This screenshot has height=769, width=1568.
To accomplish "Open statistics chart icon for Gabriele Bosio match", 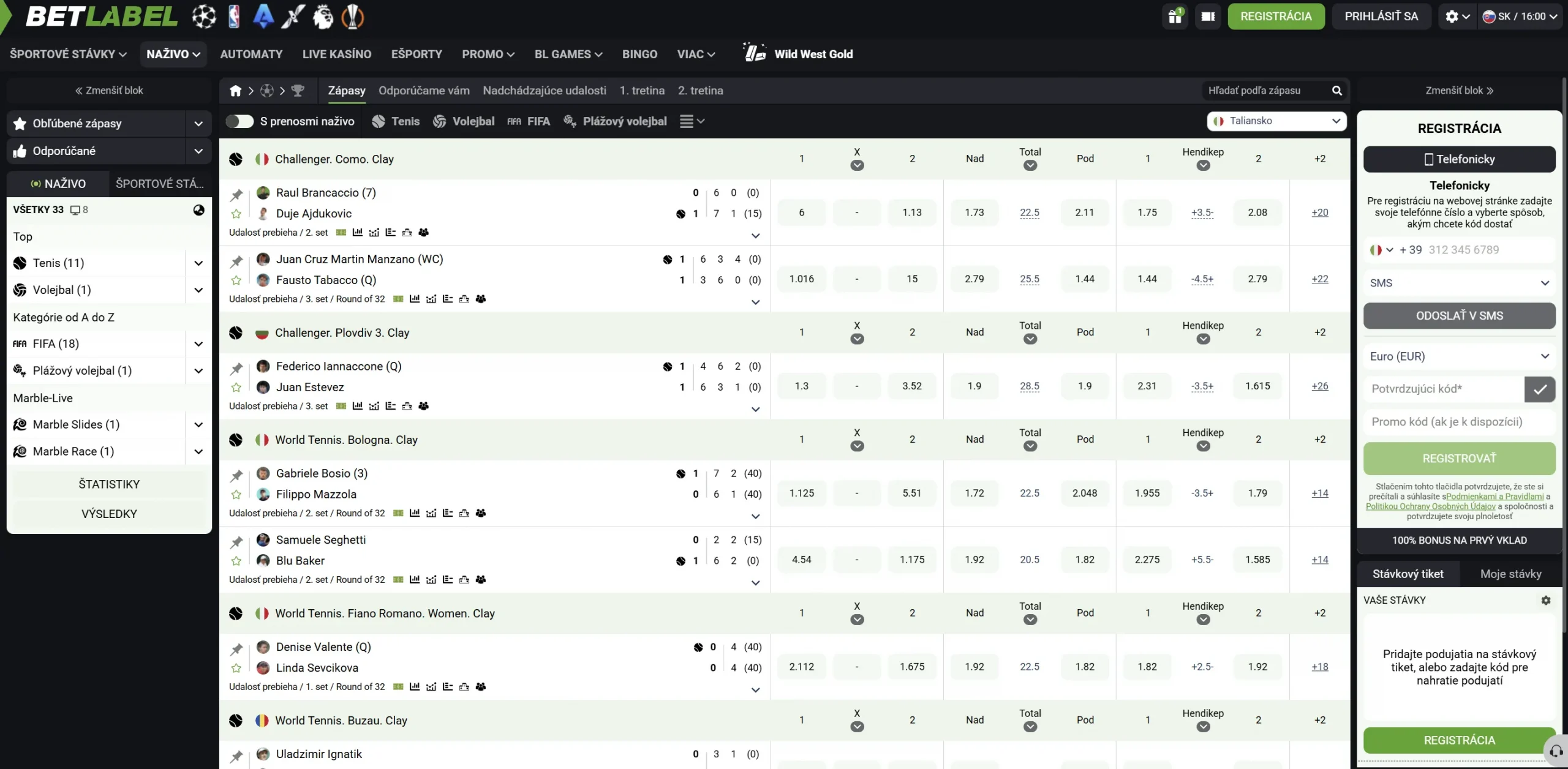I will 415,513.
